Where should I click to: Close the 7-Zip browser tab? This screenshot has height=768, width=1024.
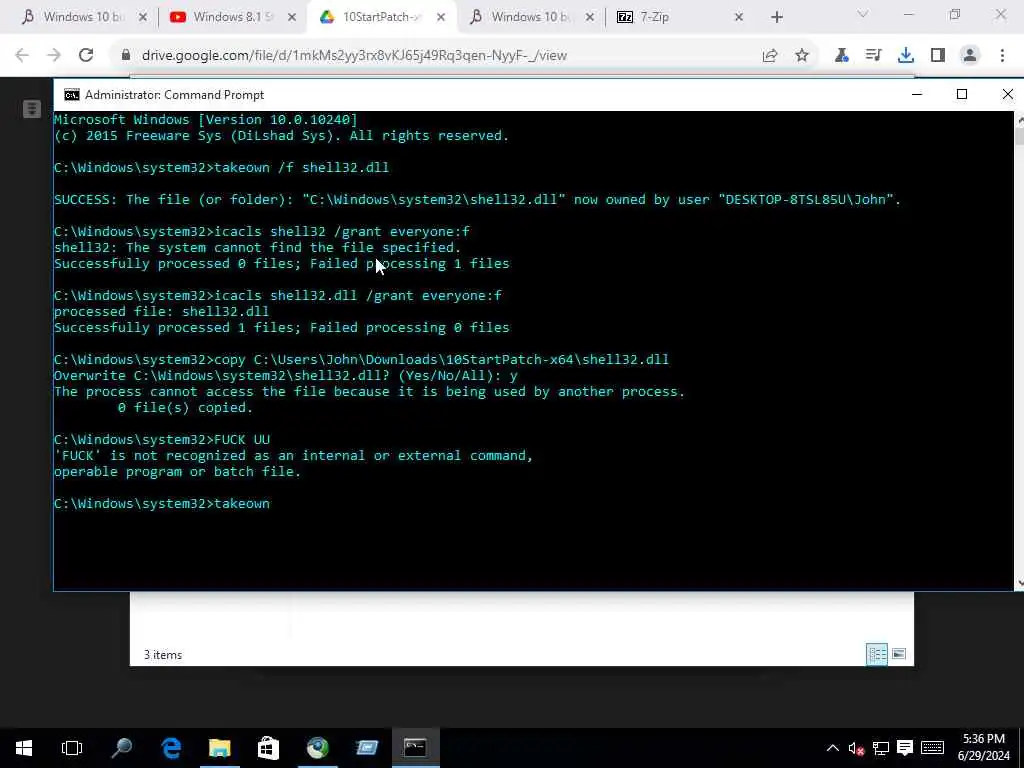tap(739, 17)
